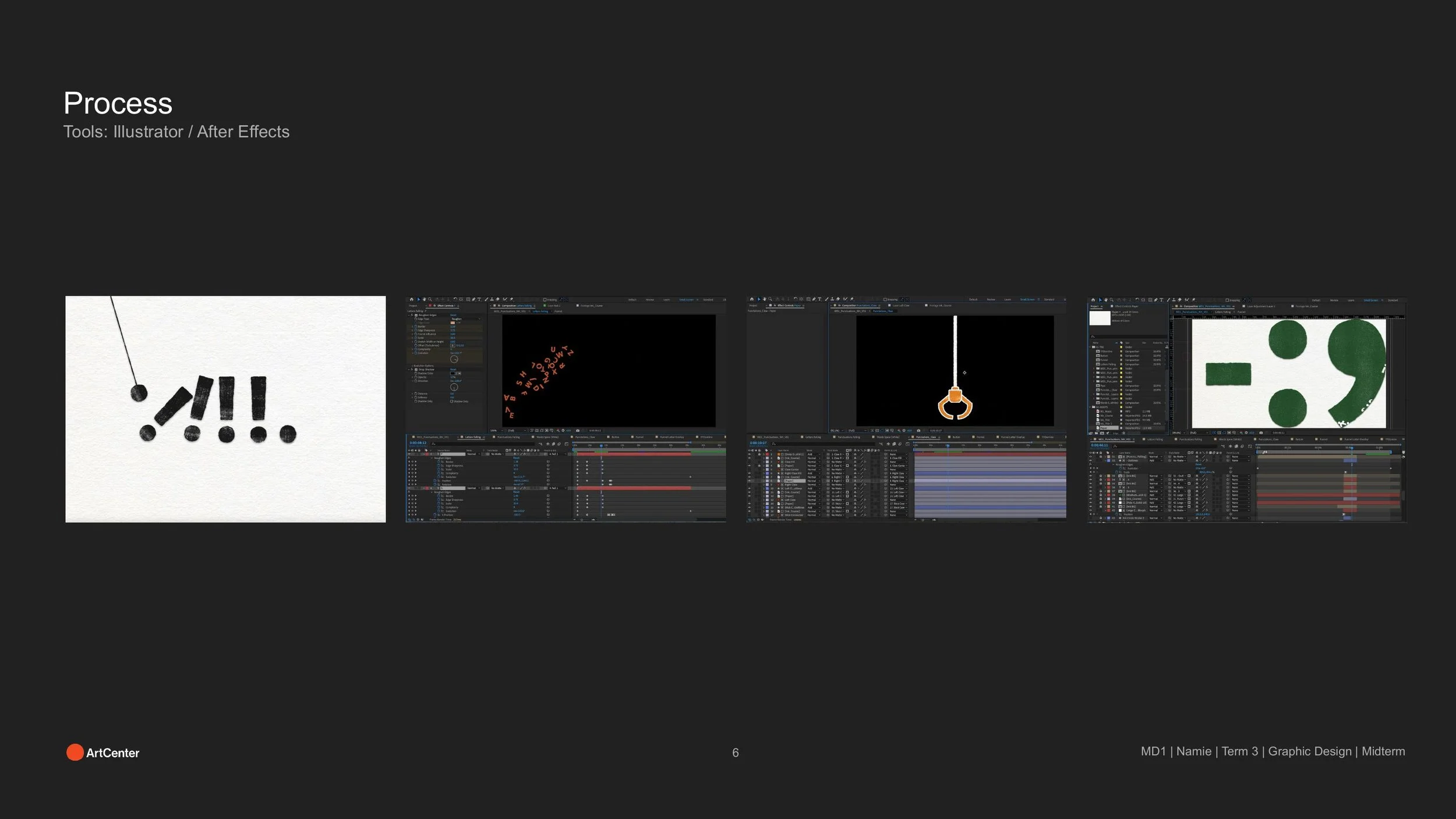This screenshot has height=819, width=1456.
Task: Toggle Snapping checkbox in the green comma screenshot
Action: click(x=1227, y=300)
